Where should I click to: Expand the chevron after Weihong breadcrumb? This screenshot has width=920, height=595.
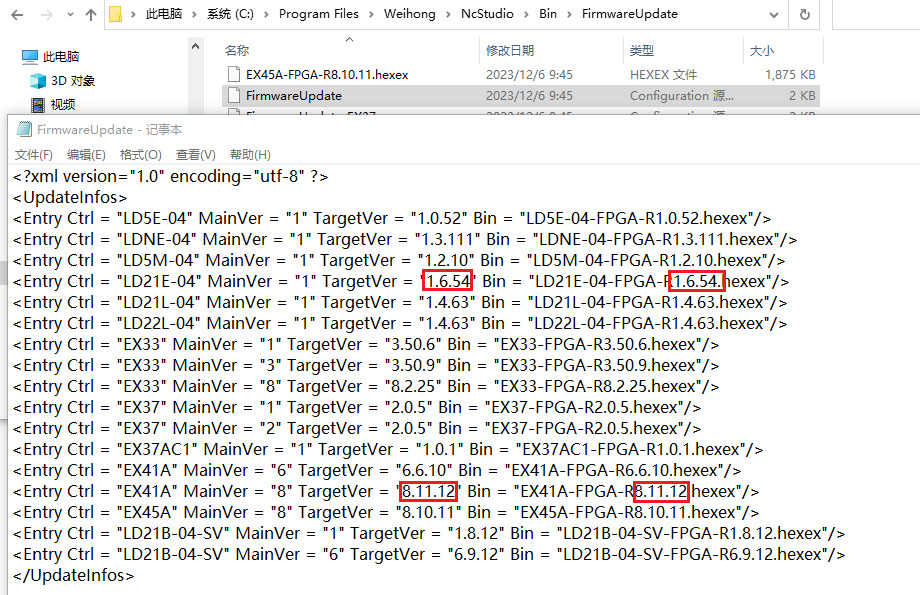click(x=448, y=14)
